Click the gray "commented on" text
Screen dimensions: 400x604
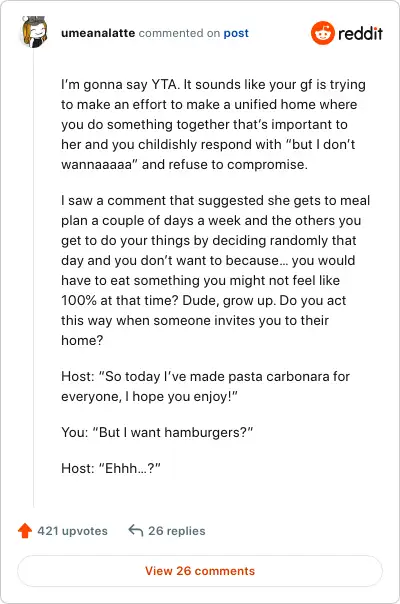click(179, 34)
